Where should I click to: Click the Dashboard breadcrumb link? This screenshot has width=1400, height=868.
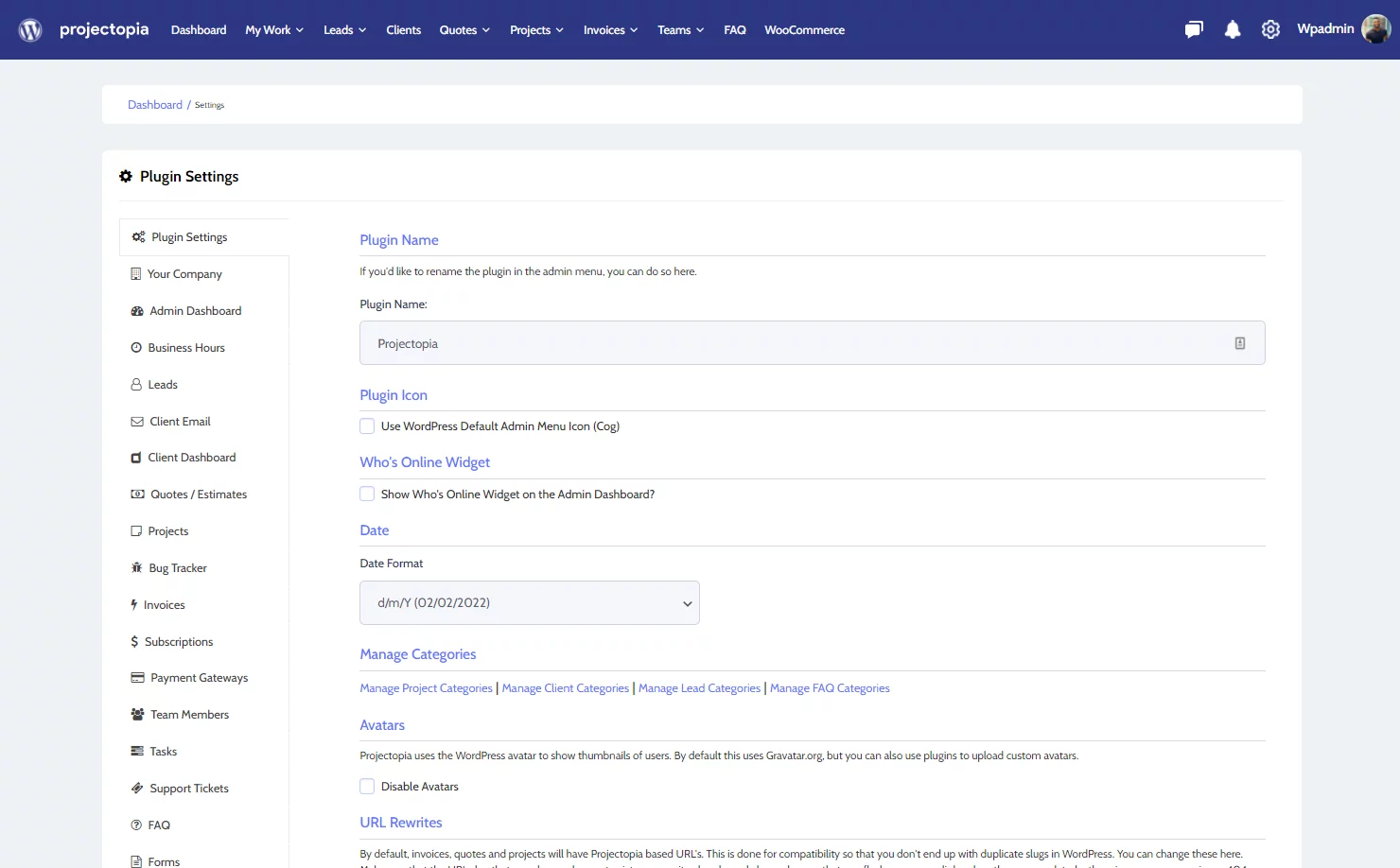pos(155,105)
